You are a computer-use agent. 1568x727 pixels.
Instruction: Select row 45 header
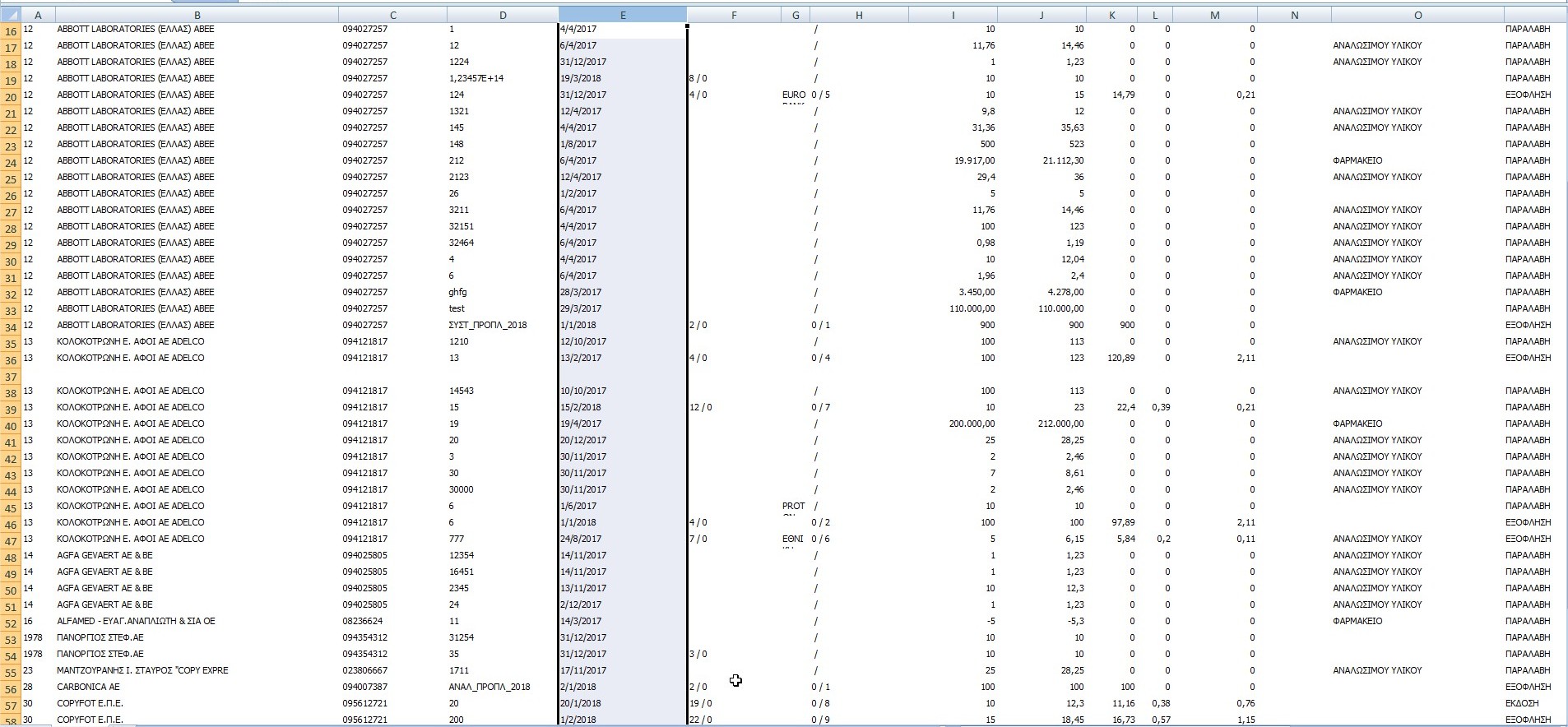(x=11, y=508)
